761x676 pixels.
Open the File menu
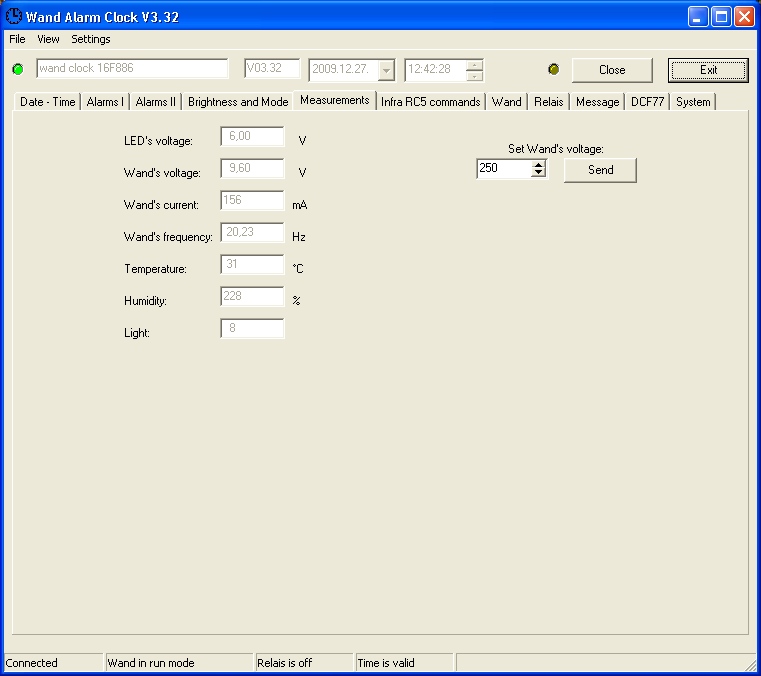coord(17,39)
